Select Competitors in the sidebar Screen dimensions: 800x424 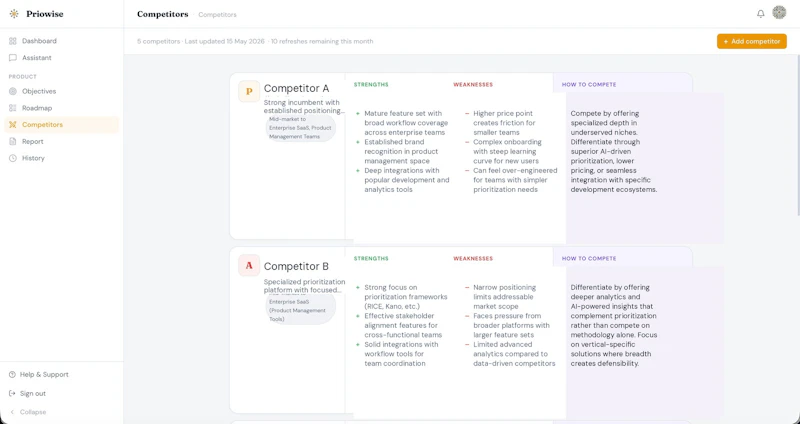(x=61, y=124)
